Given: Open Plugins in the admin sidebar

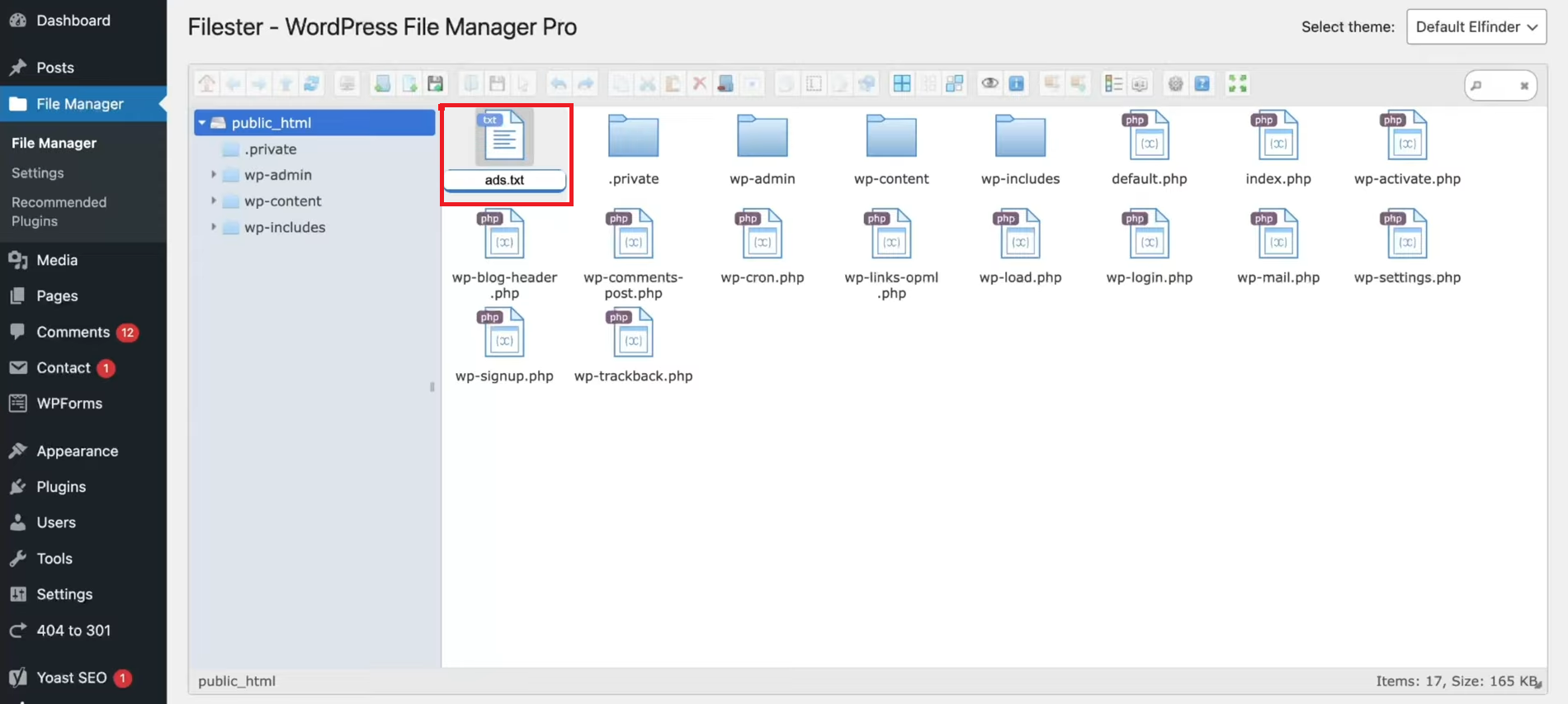Looking at the screenshot, I should tap(61, 487).
